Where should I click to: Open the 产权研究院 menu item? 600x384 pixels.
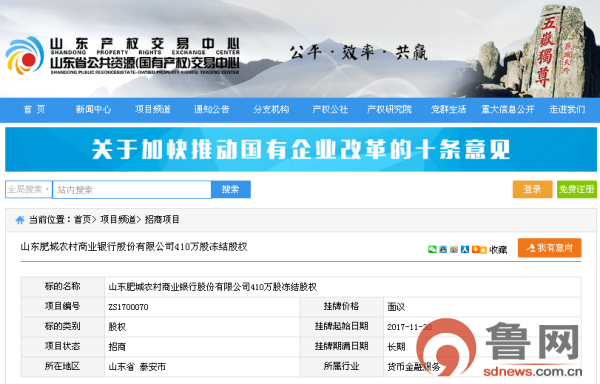389,109
